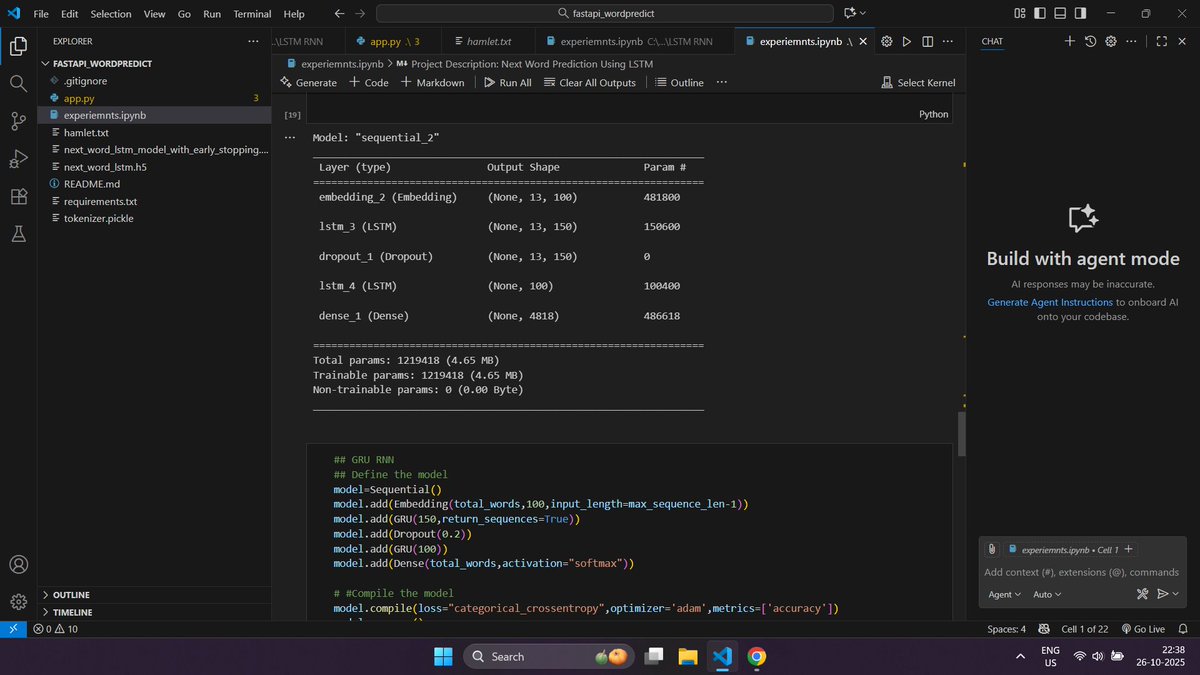Open the Copilot chat icon in title bar
The height and width of the screenshot is (675, 1200).
click(x=850, y=14)
